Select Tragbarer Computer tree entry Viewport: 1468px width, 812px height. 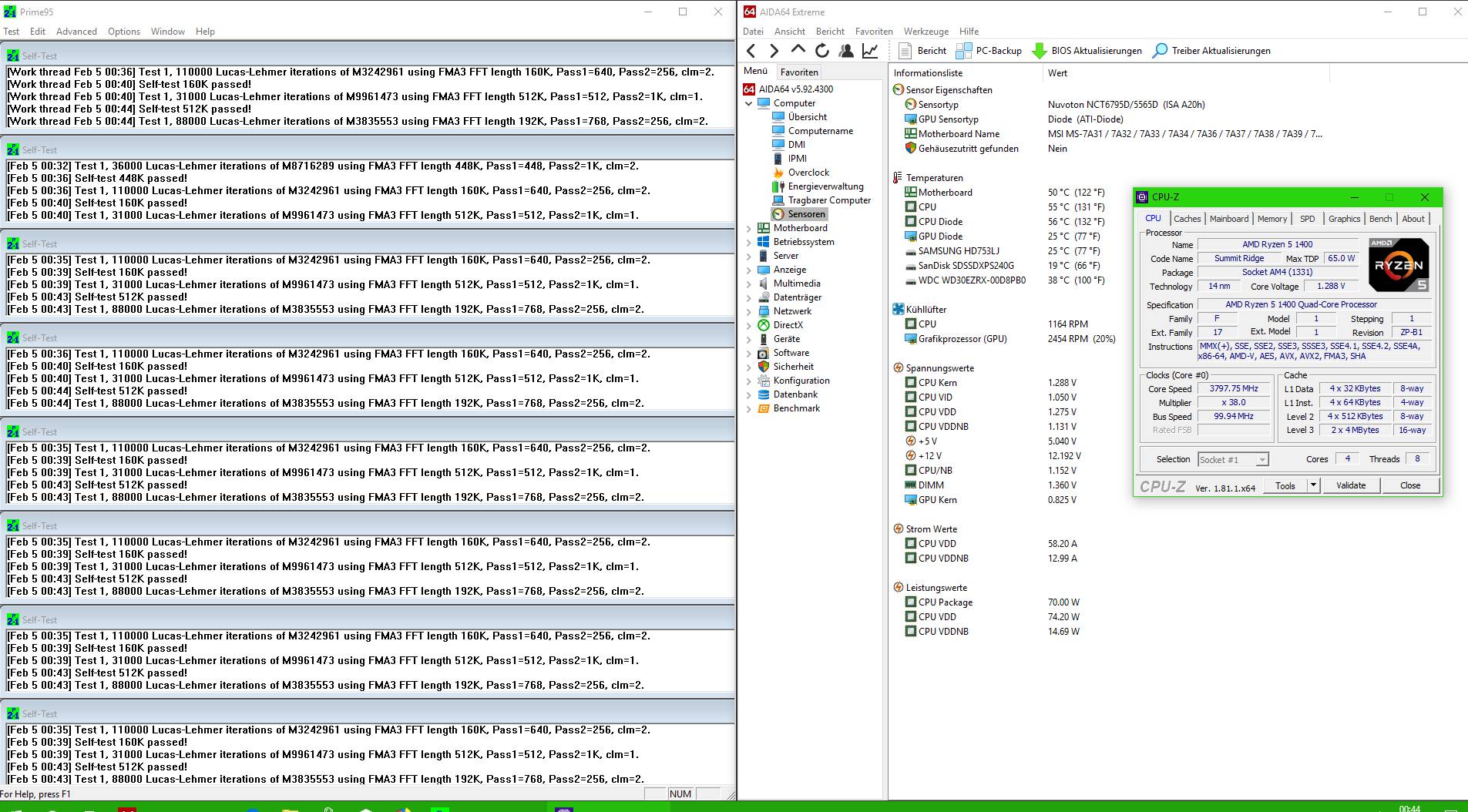coord(821,200)
